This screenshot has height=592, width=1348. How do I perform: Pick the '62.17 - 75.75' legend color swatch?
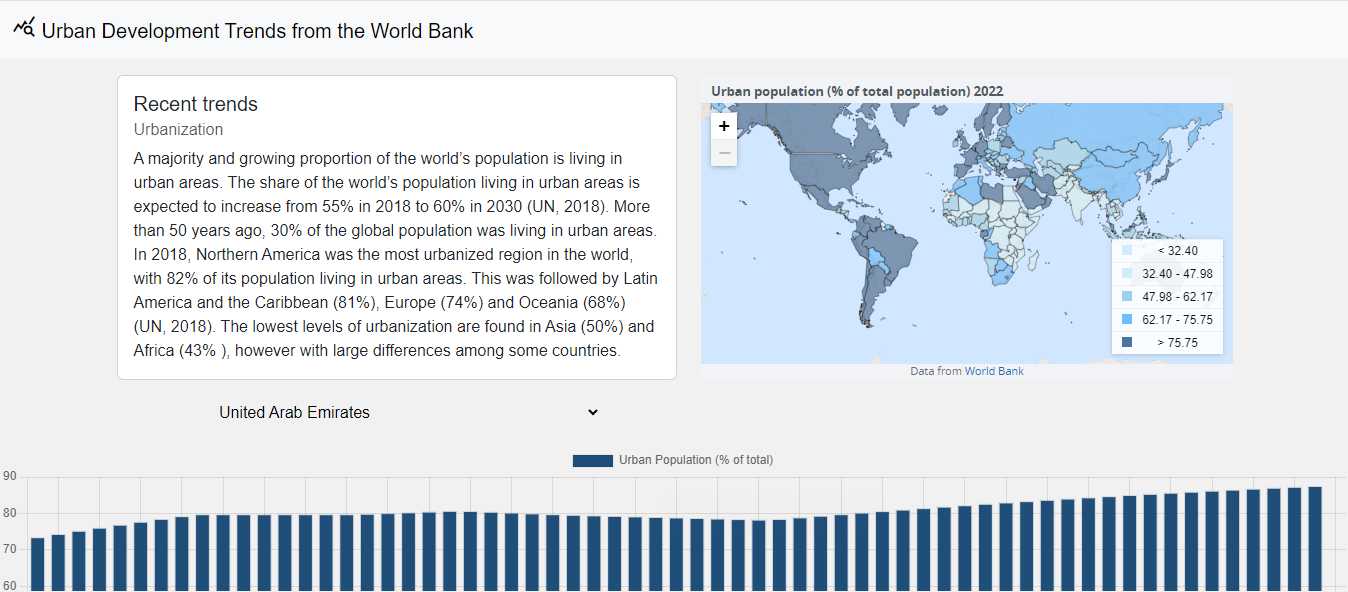[1127, 320]
